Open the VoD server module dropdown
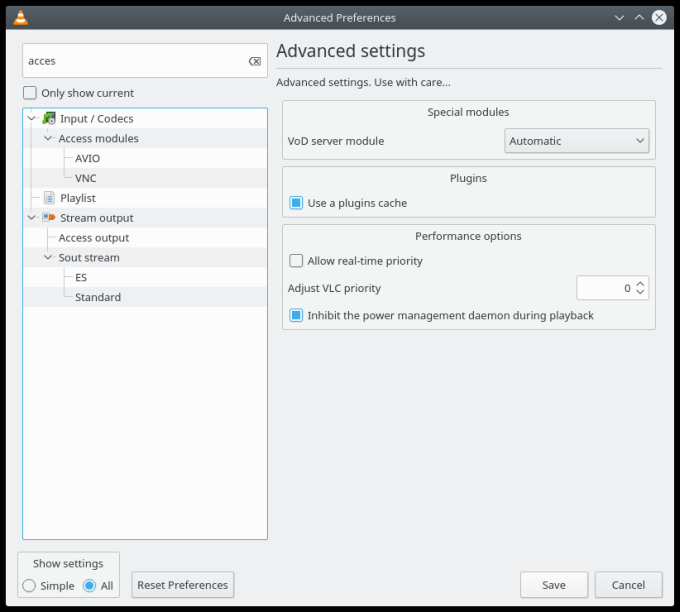680x612 pixels. (x=577, y=141)
